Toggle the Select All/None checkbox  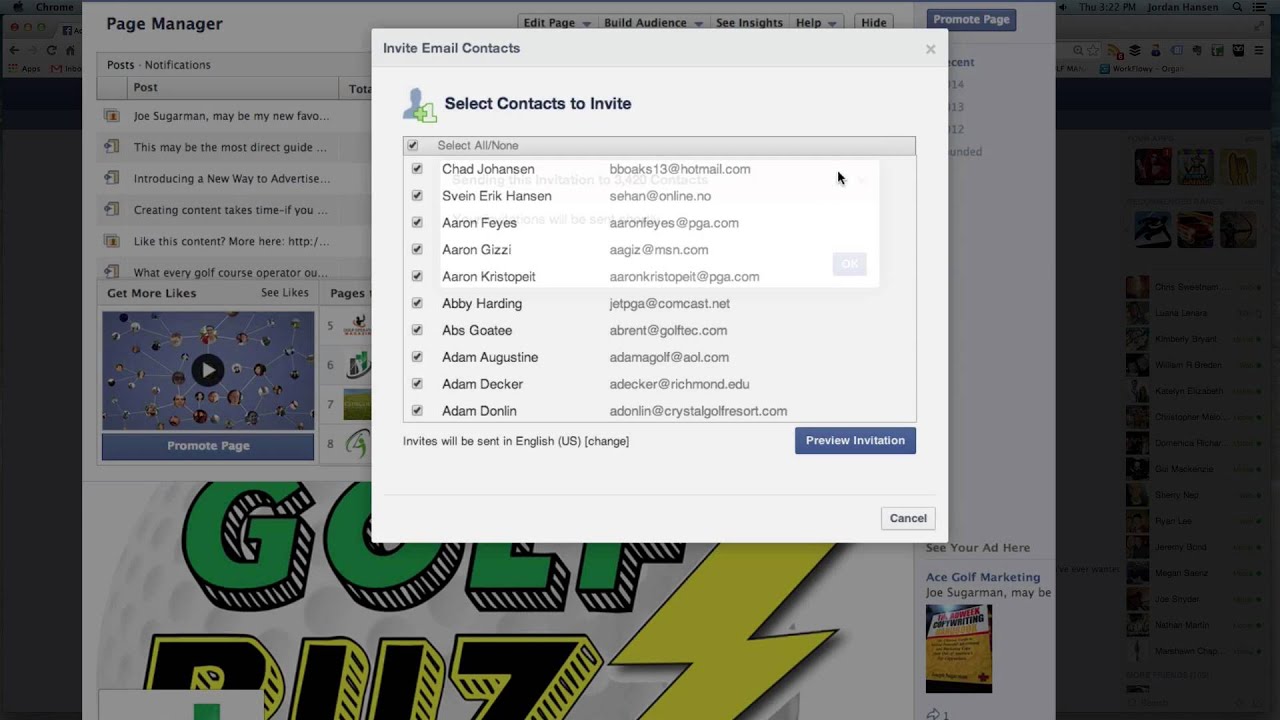coord(412,145)
